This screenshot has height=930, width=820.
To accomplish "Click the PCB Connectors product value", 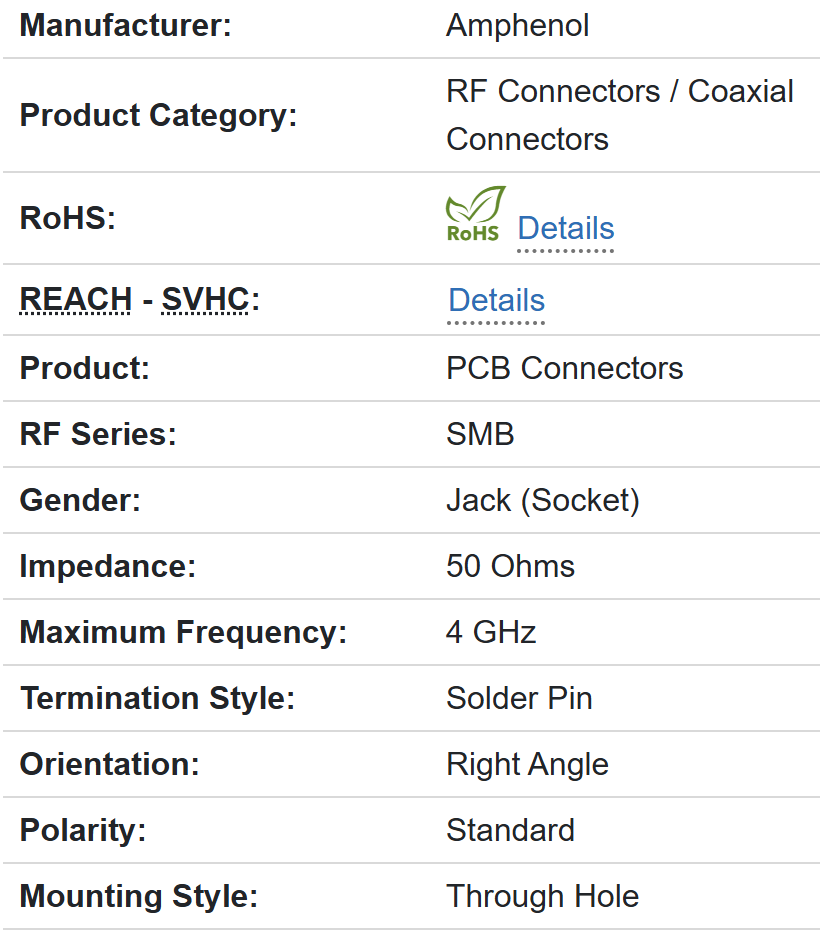I will pos(564,368).
